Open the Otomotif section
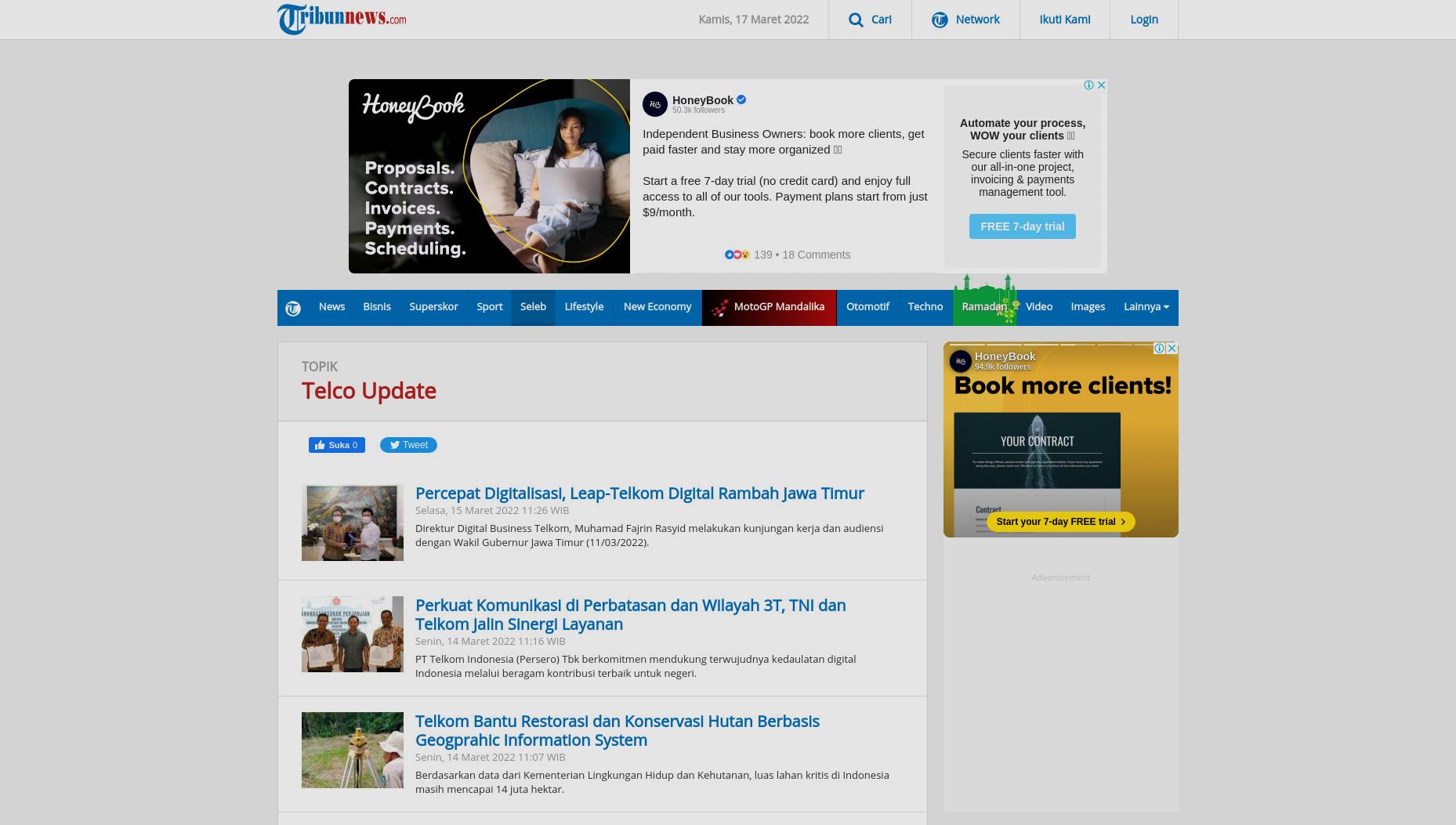This screenshot has height=825, width=1456. (x=867, y=307)
